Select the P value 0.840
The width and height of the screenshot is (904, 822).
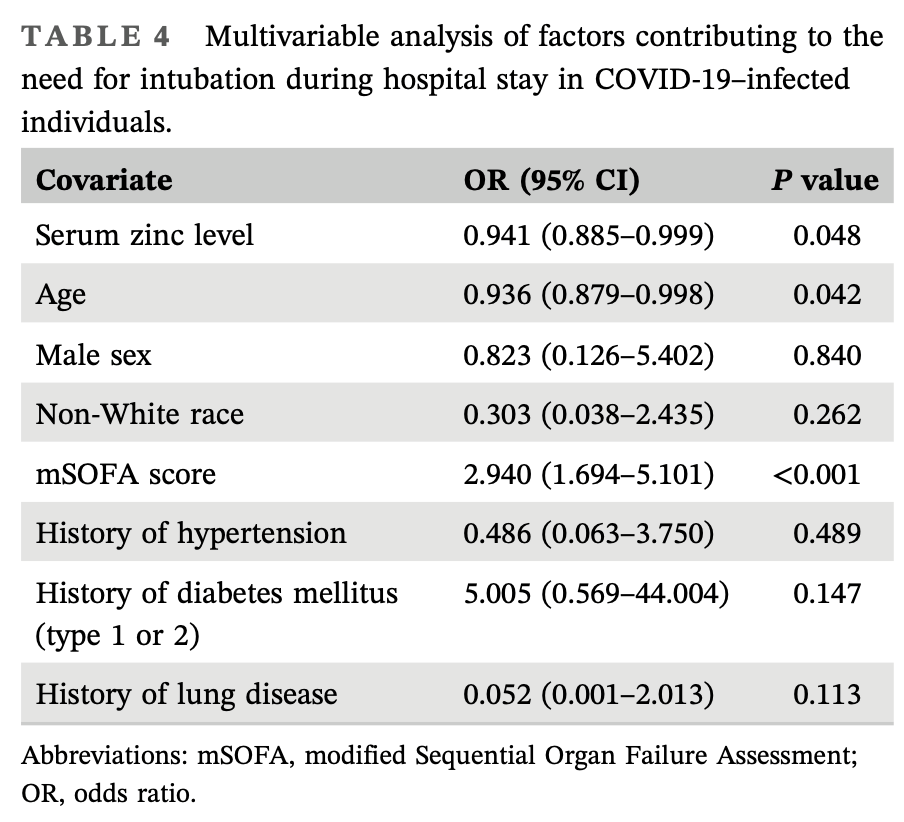(826, 354)
